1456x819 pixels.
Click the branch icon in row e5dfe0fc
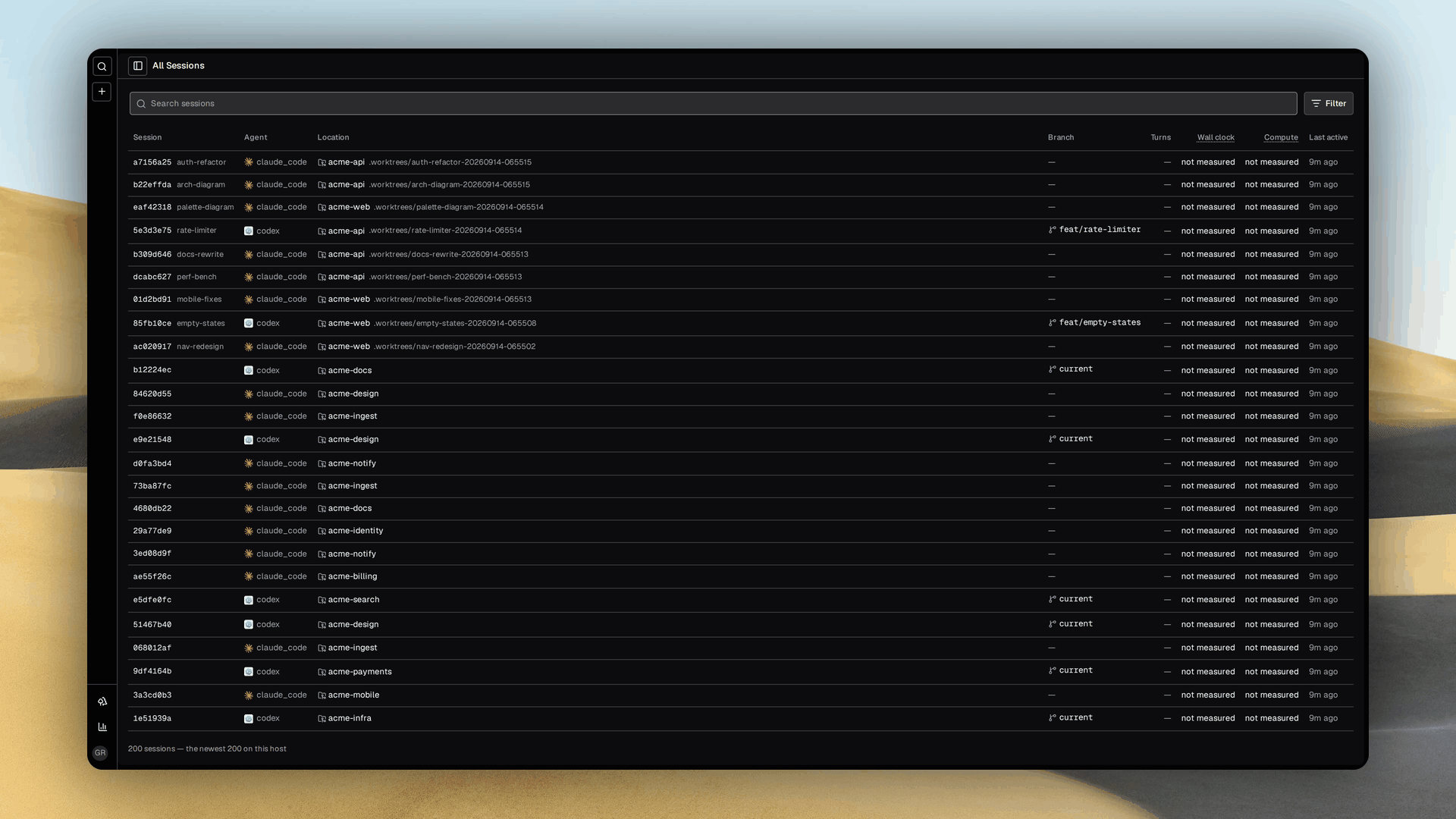tap(1053, 599)
